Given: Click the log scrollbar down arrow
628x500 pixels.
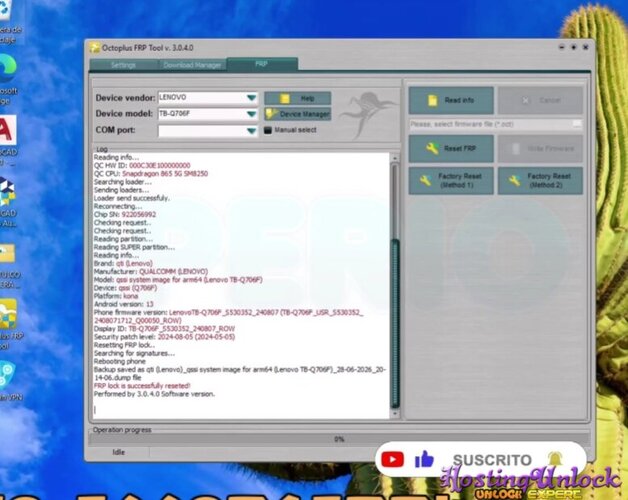Looking at the screenshot, I should (x=395, y=413).
